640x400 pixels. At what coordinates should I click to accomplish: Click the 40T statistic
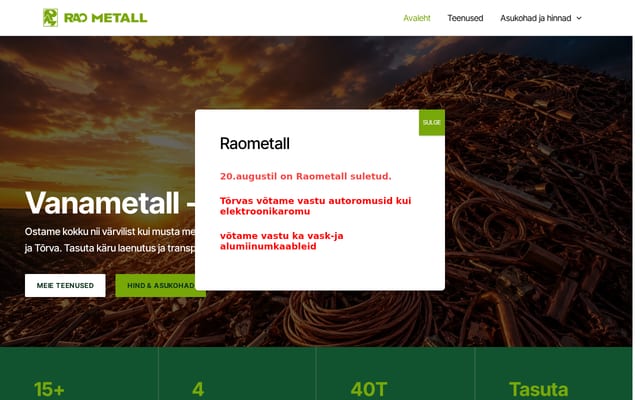(369, 389)
